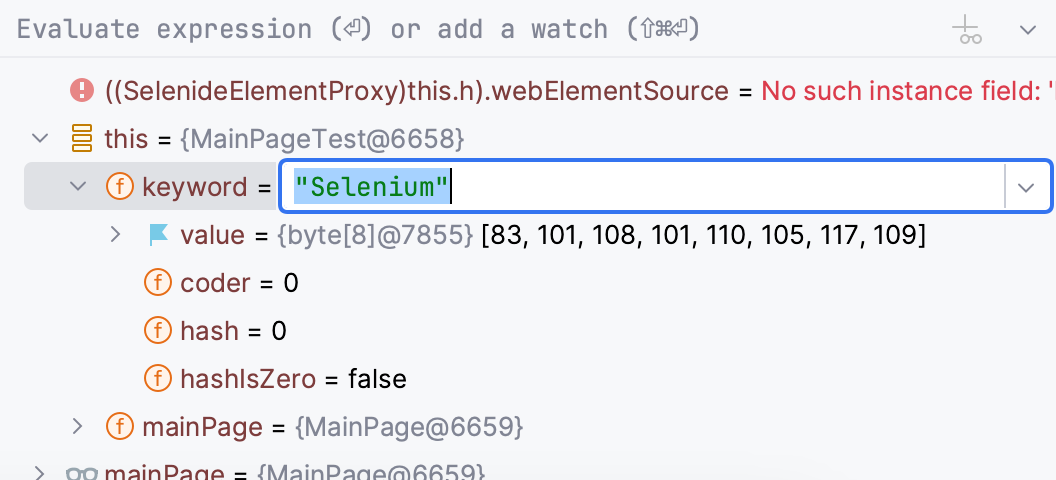Click the 'this' object stack icon
Screen dimensions: 1056x480
coord(81,139)
